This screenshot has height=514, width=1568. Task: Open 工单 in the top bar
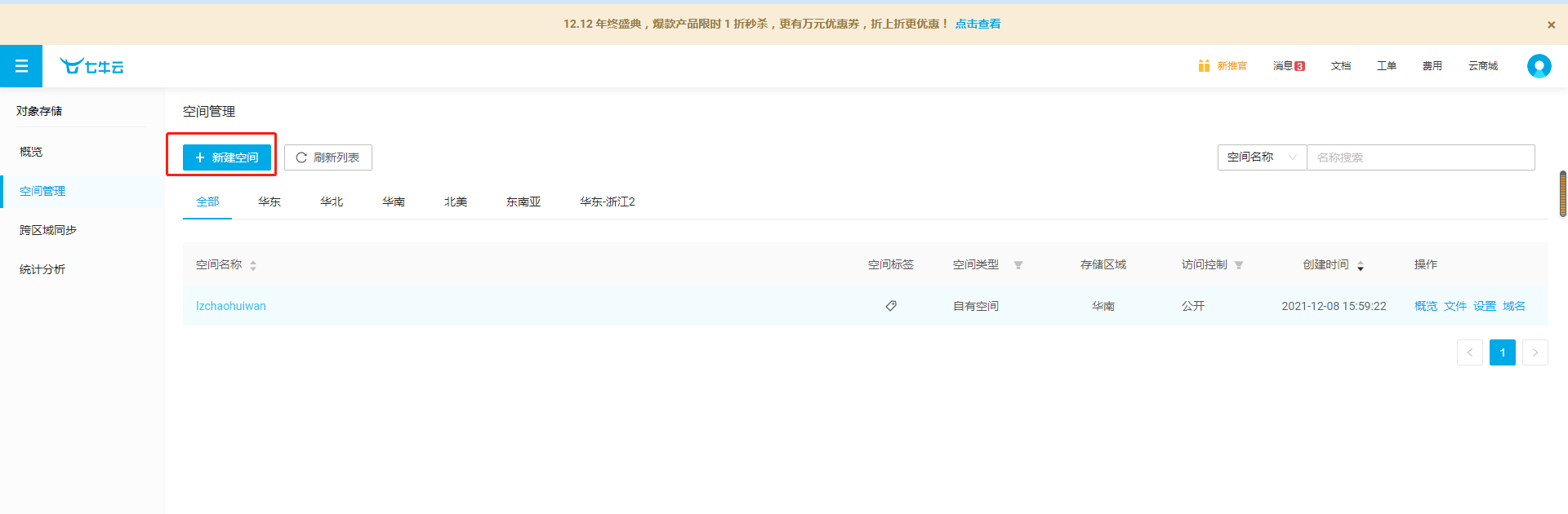[1387, 66]
